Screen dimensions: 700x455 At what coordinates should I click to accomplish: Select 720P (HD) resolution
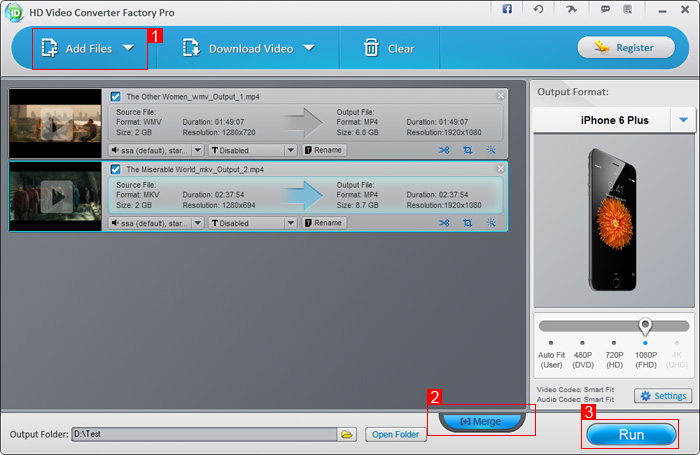click(x=614, y=355)
